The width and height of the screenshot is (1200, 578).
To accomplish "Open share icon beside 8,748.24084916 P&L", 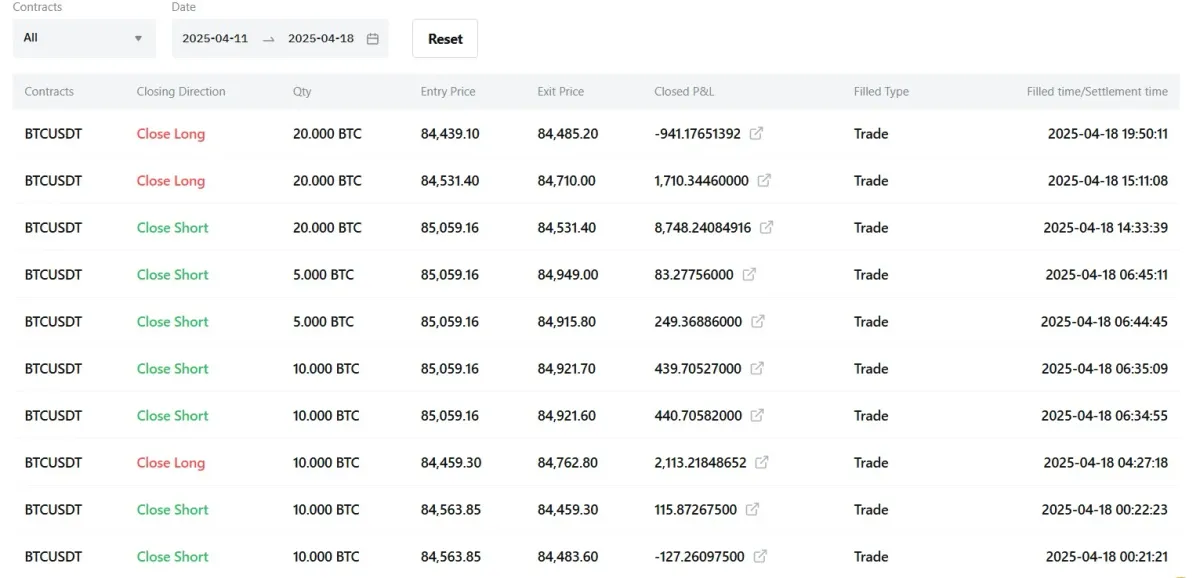I will tap(766, 228).
